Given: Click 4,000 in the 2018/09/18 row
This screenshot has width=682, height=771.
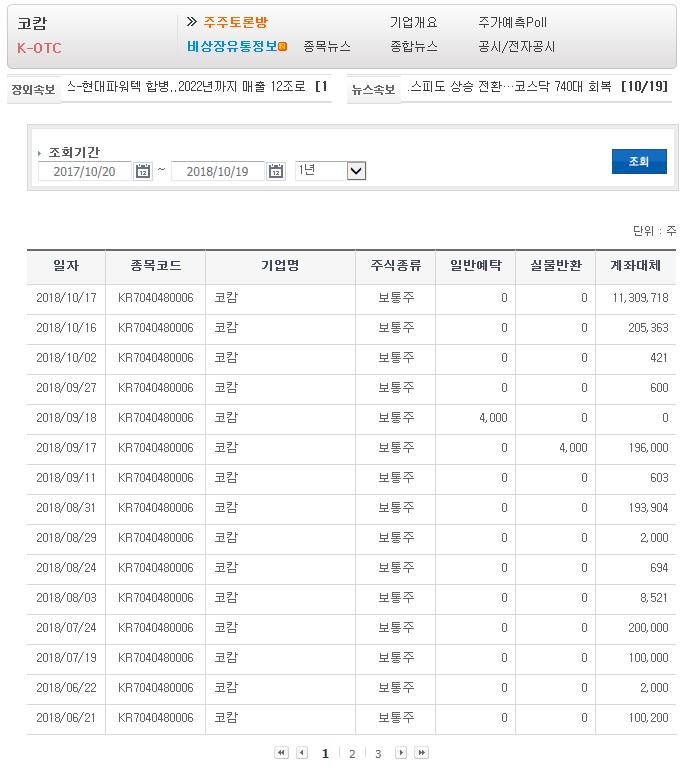Looking at the screenshot, I should click(x=493, y=417).
